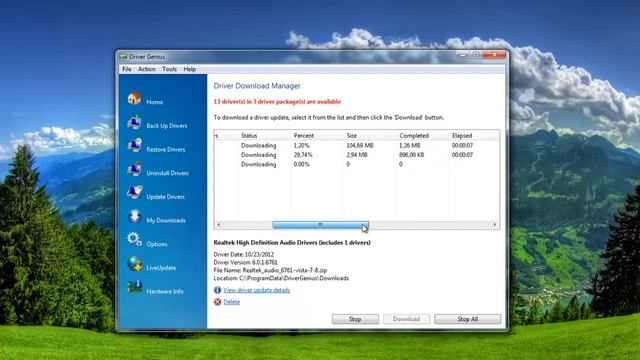
Task: Click the Stop All button
Action: coord(467,319)
